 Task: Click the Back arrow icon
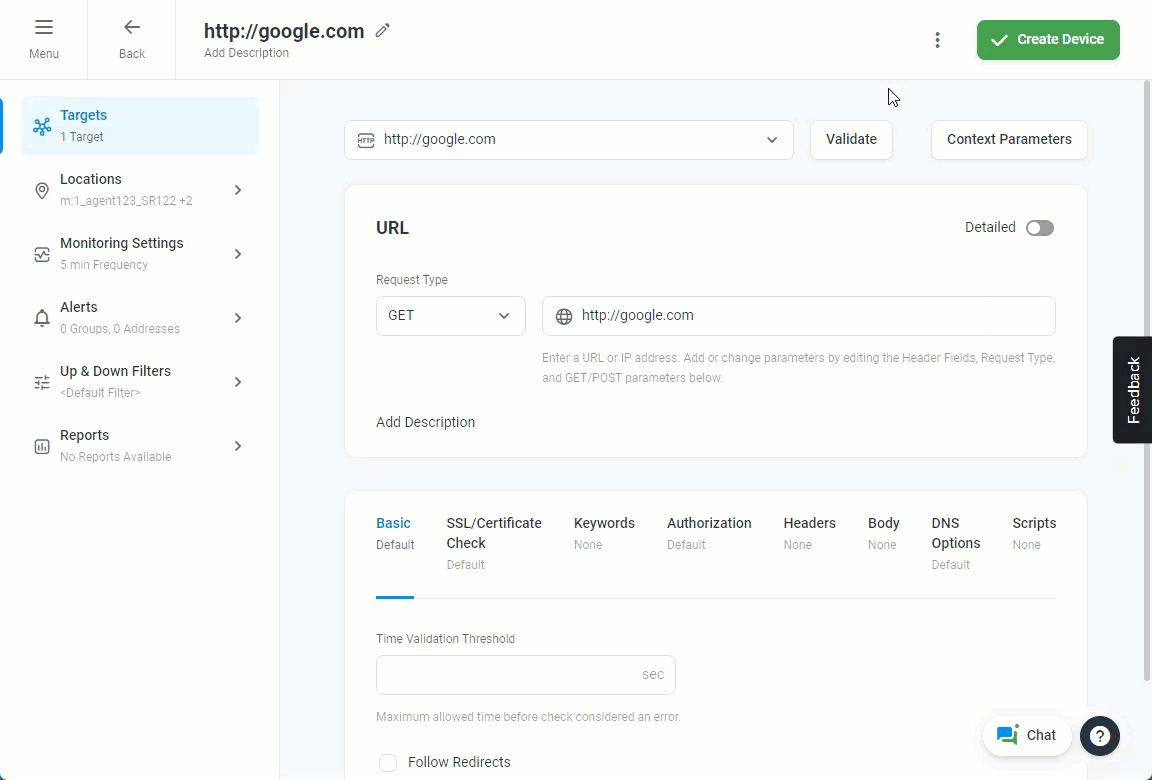(132, 28)
